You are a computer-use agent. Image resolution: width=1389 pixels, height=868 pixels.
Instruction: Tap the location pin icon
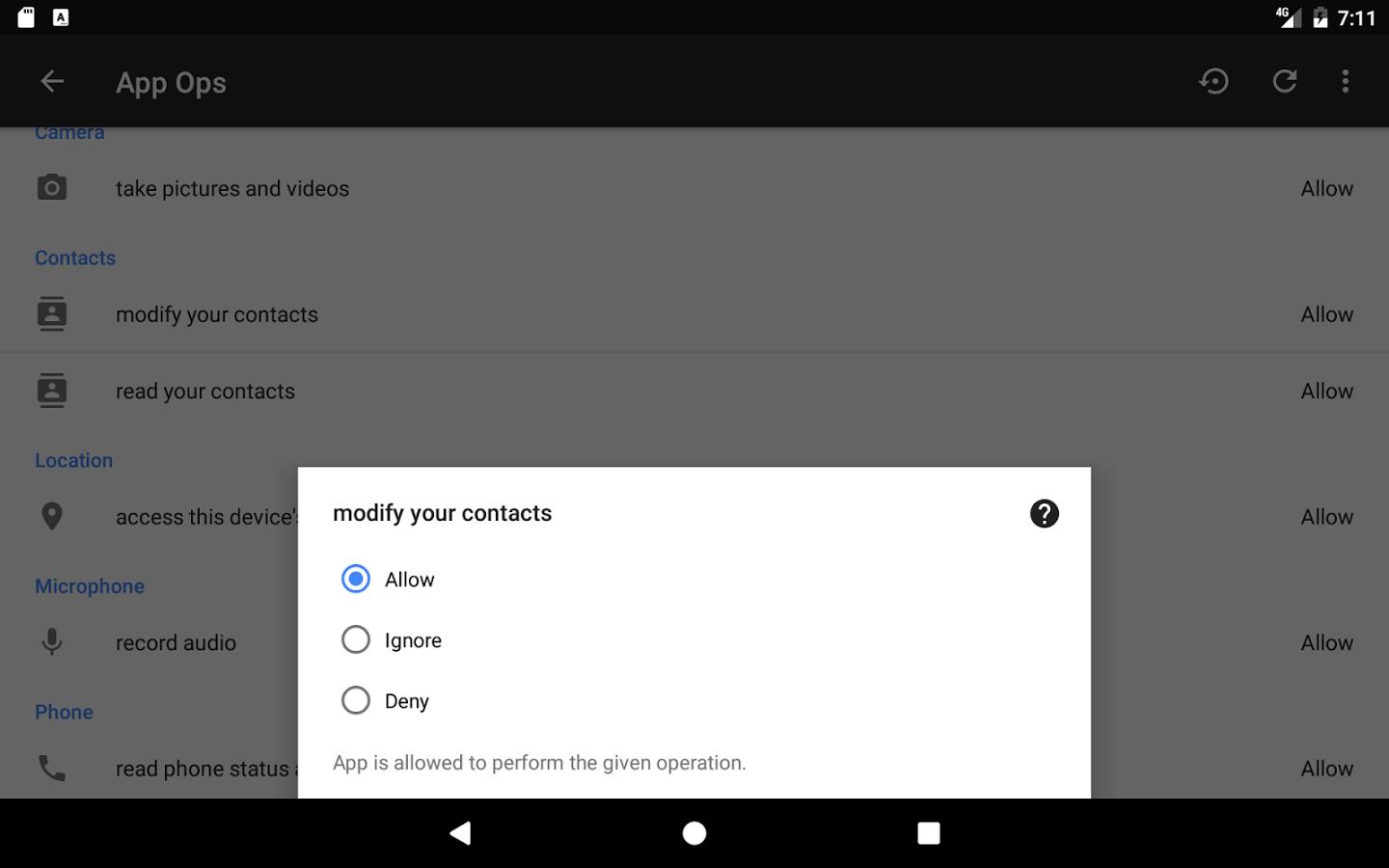point(52,517)
